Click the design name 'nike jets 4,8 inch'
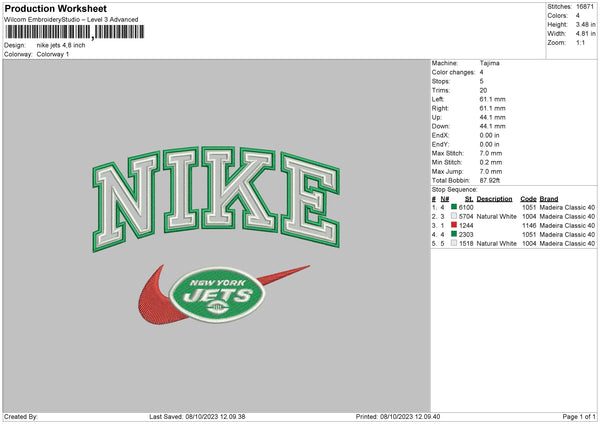600x424 pixels. click(x=61, y=45)
